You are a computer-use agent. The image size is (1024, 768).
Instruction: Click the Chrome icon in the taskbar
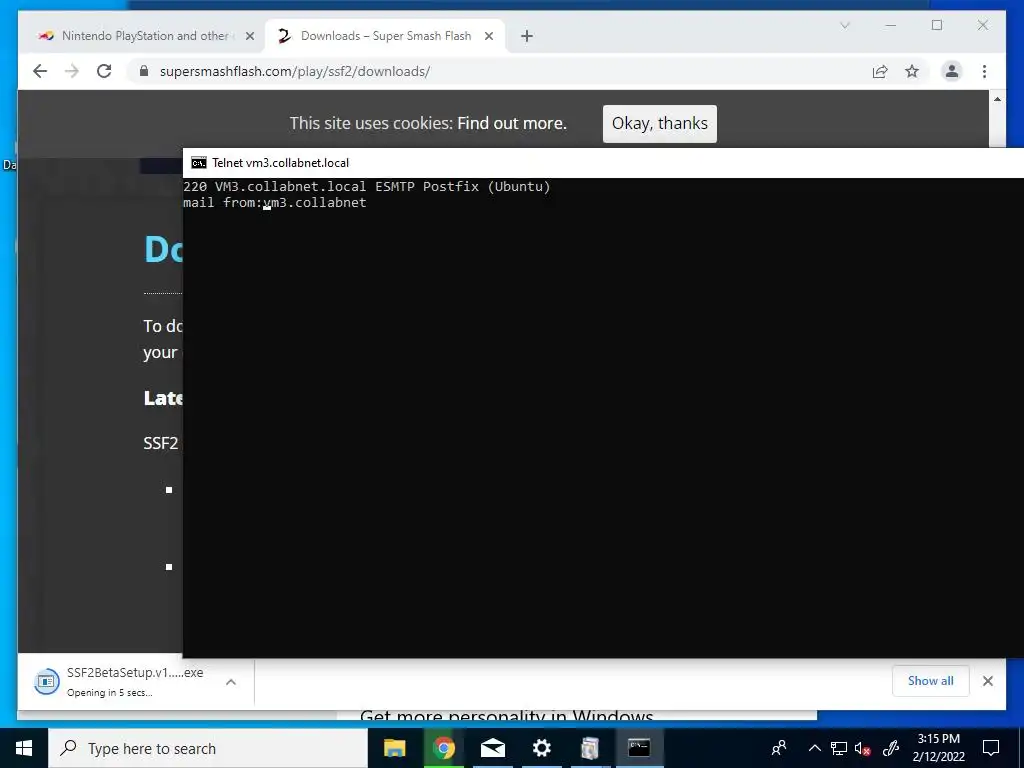(x=444, y=748)
